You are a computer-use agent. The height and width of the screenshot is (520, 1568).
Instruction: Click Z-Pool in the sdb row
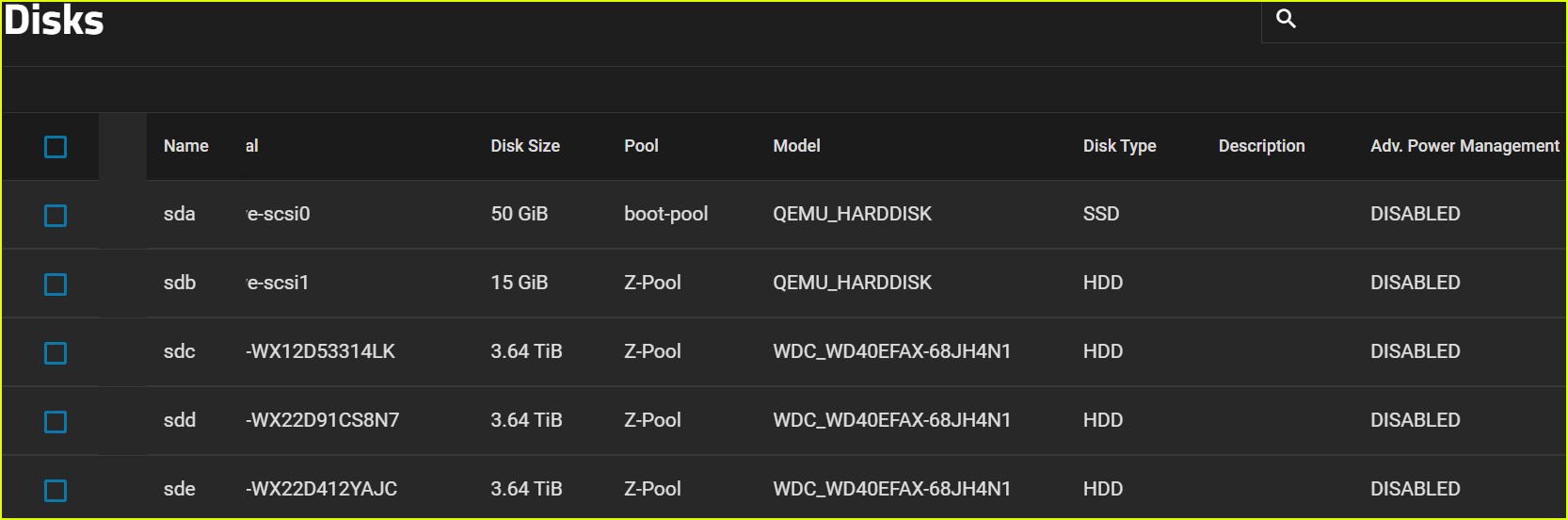click(x=652, y=283)
